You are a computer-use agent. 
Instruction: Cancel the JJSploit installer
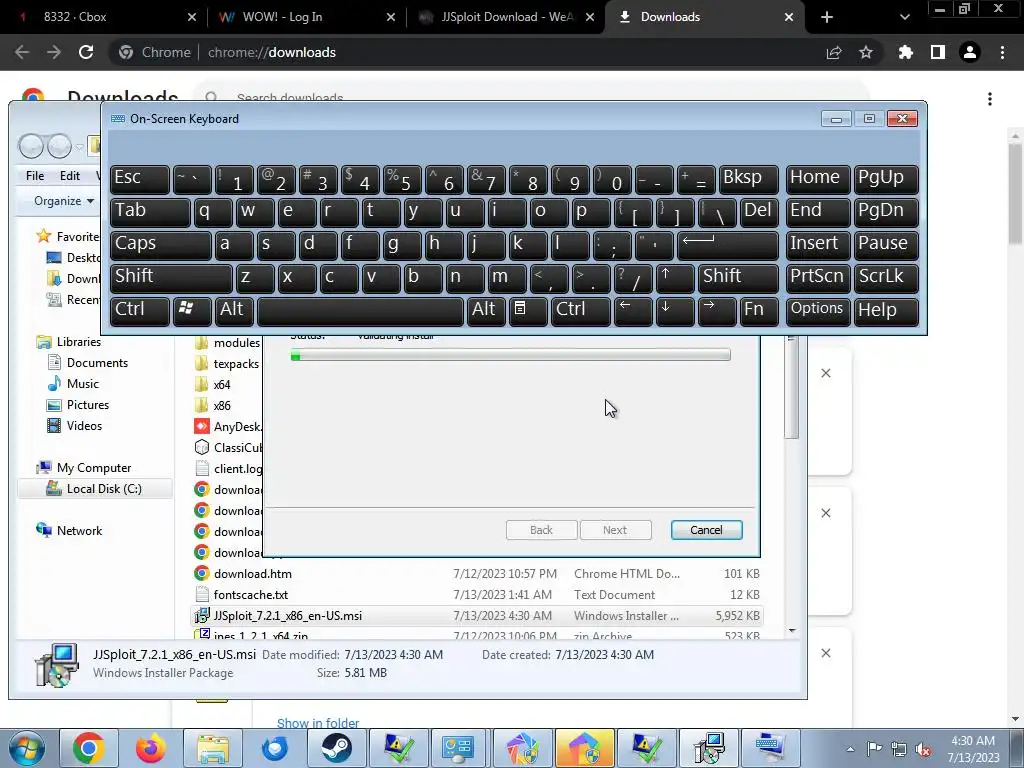coord(707,530)
